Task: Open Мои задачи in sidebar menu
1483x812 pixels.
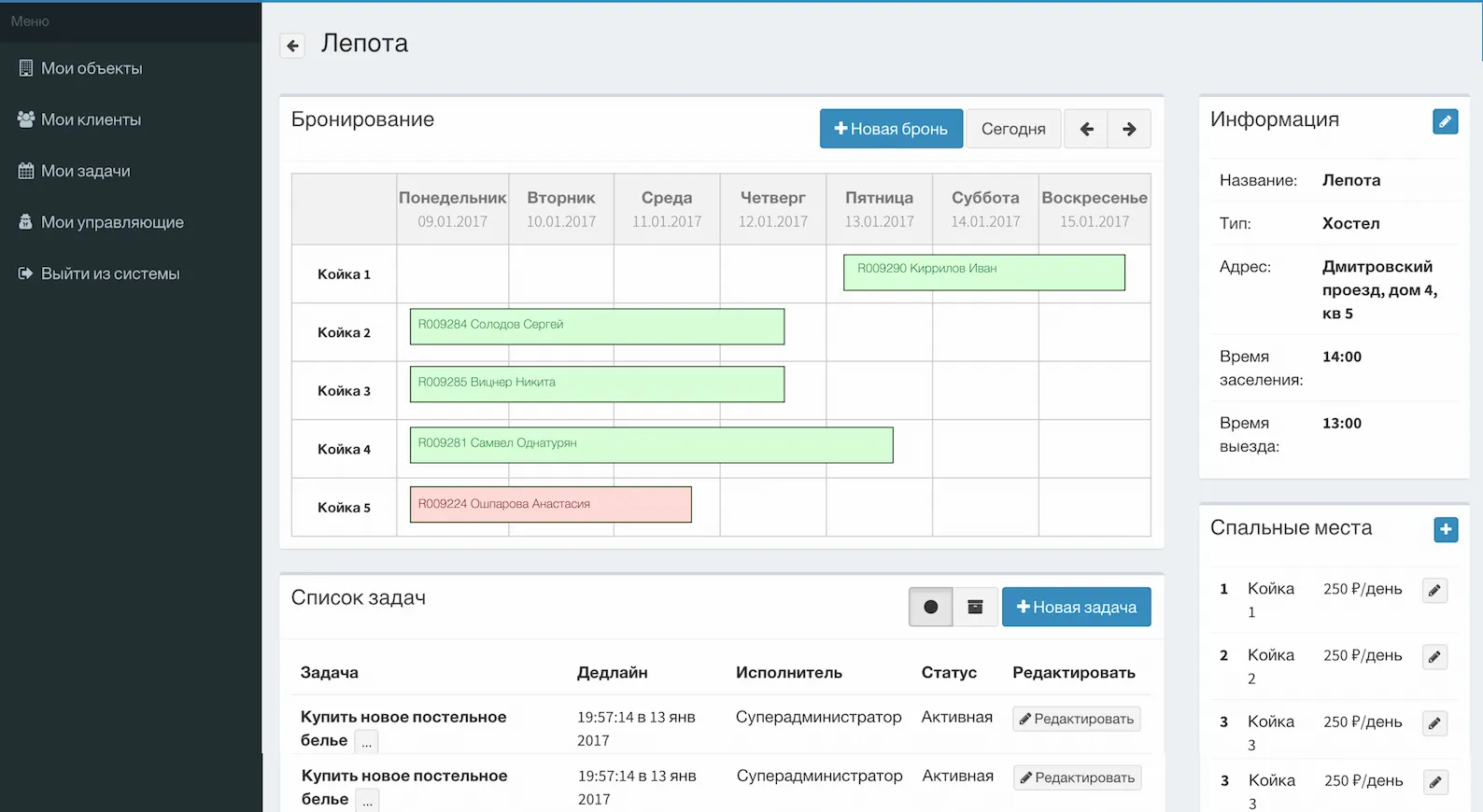Action: pyautogui.click(x=85, y=171)
